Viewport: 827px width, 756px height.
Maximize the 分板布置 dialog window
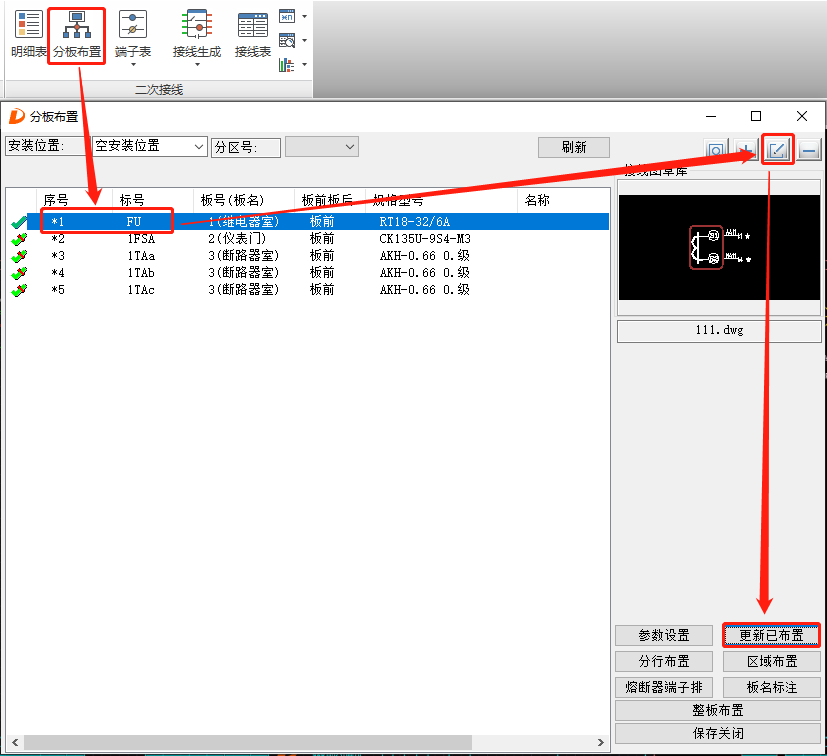(756, 116)
